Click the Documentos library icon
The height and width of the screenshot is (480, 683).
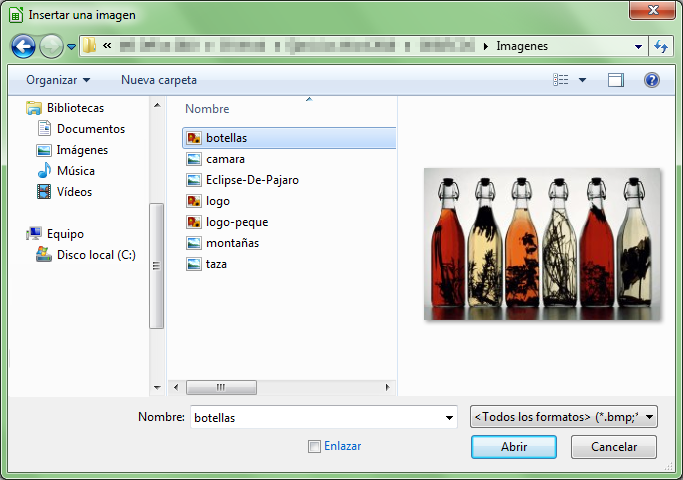click(x=44, y=128)
